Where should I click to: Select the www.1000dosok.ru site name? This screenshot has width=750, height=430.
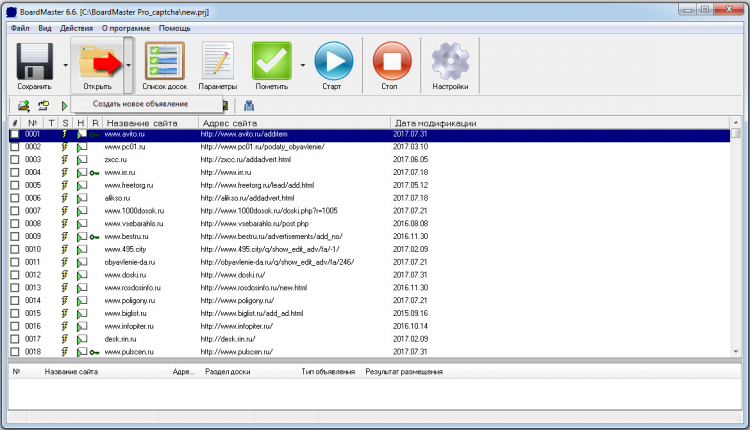pyautogui.click(x=134, y=211)
